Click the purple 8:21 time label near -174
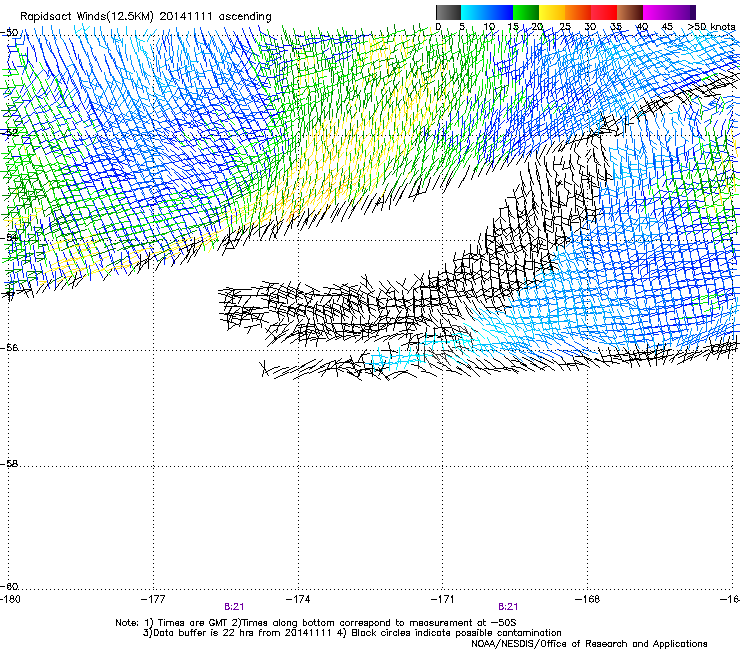Screen dimensions: 740x650 (234, 607)
